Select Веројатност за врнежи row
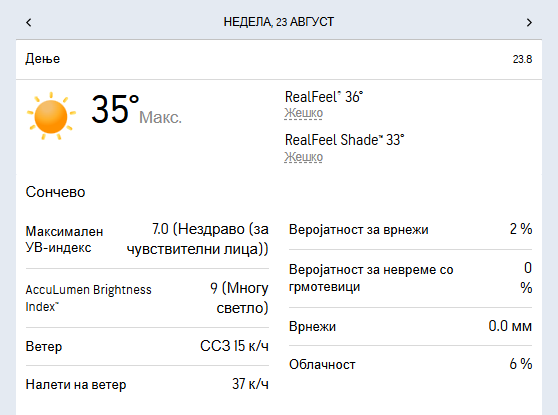558x415 pixels. [x=410, y=230]
